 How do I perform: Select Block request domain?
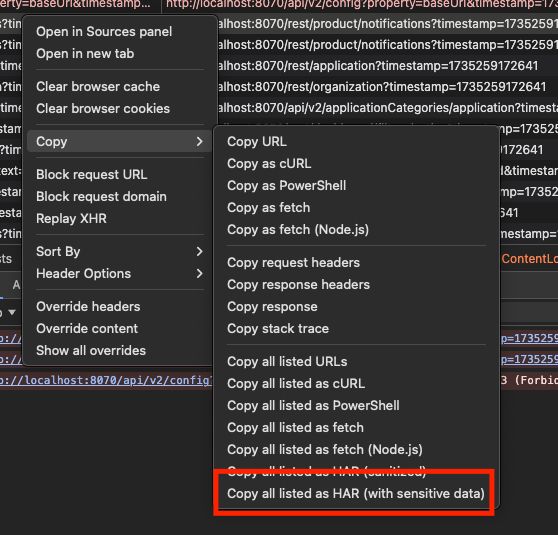(x=101, y=196)
